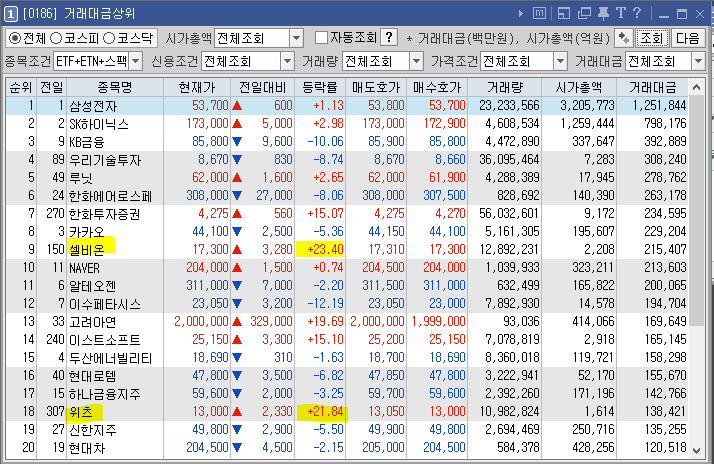Select the 이스트소프트 stock name
The image size is (714, 464).
(x=105, y=340)
